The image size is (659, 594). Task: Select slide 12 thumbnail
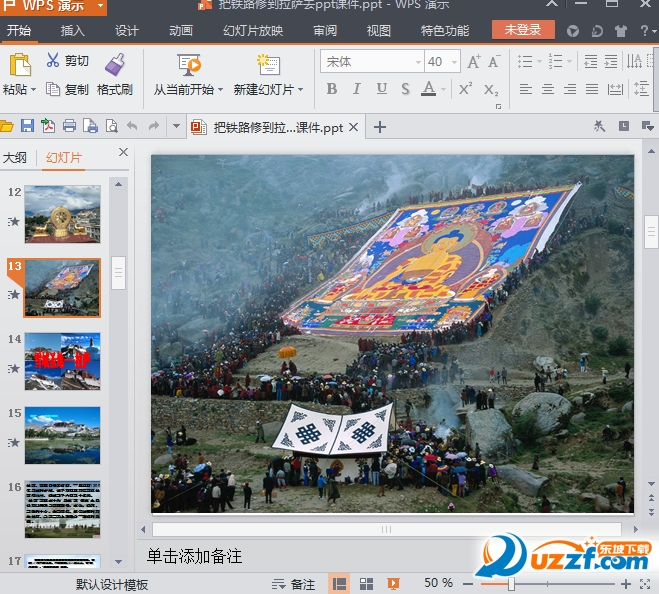click(x=62, y=214)
